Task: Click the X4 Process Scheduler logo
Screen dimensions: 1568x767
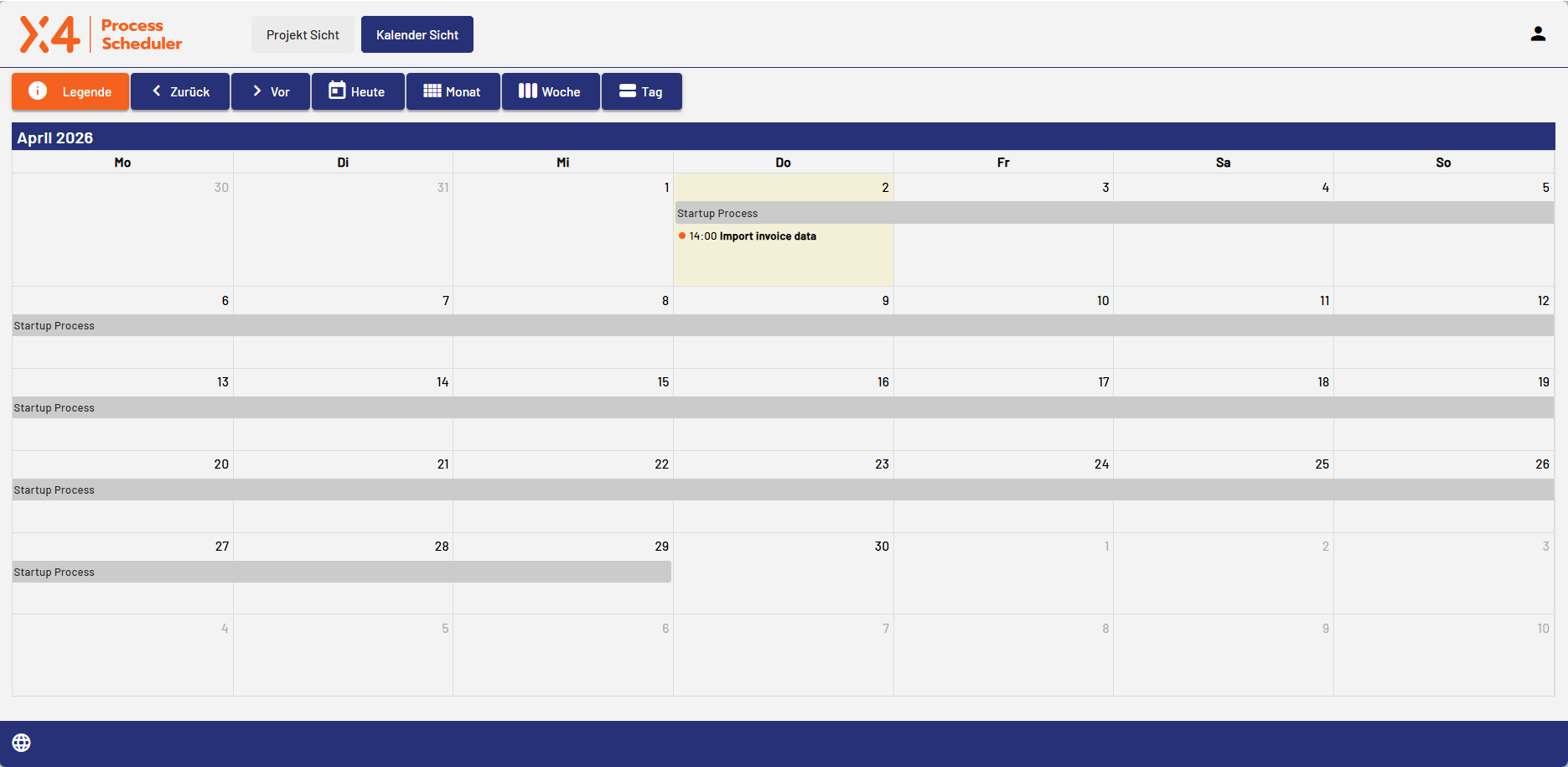Action: 101,34
